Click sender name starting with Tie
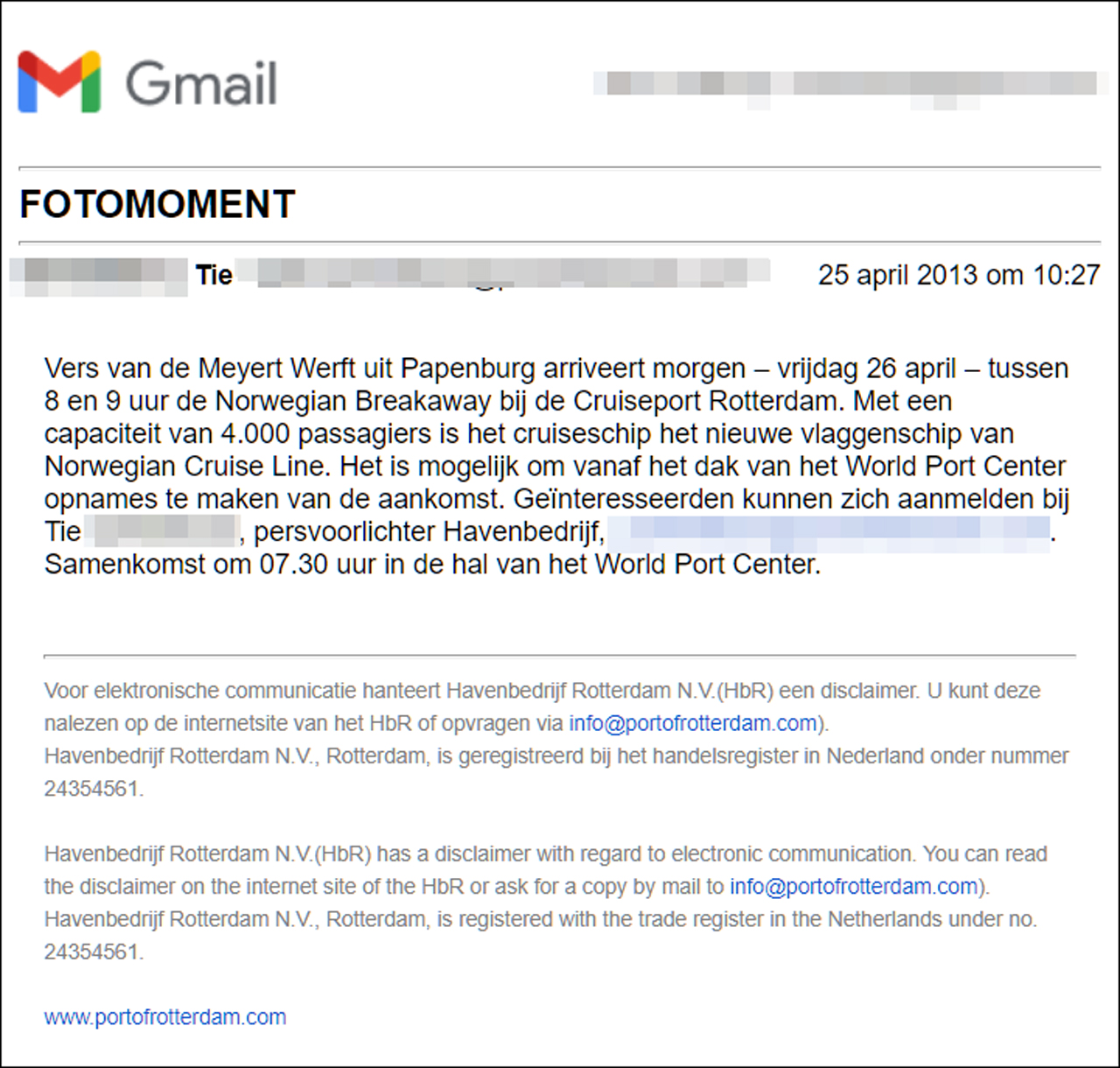 tap(214, 275)
